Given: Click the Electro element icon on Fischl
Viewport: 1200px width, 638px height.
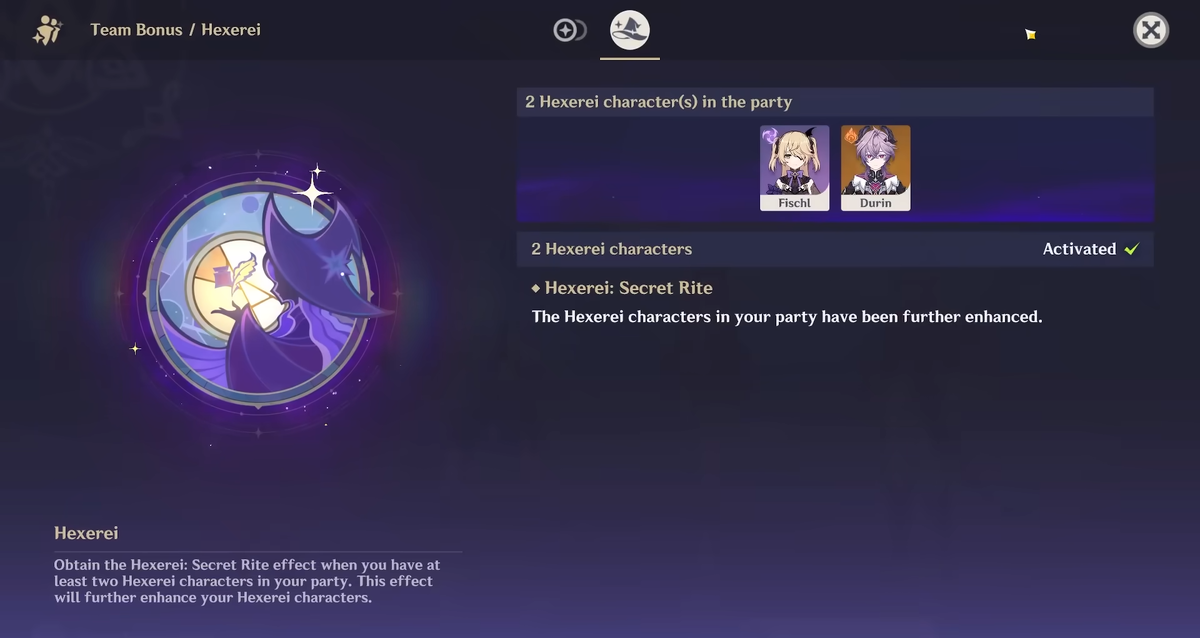Looking at the screenshot, I should tap(770, 135).
